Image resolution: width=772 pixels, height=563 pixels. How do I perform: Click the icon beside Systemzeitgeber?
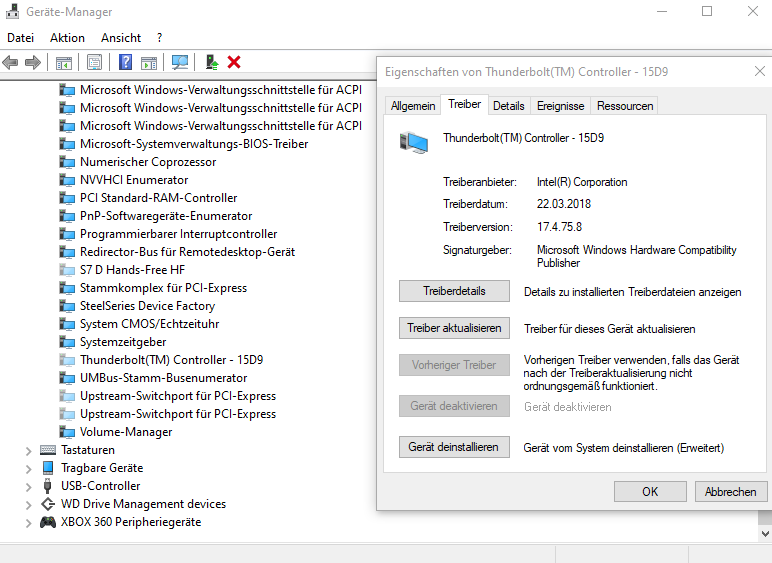(67, 342)
